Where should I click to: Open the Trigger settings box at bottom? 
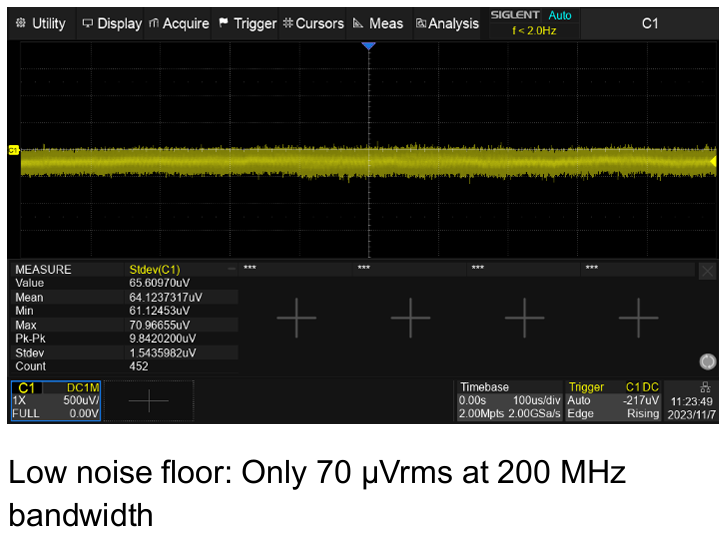click(613, 400)
